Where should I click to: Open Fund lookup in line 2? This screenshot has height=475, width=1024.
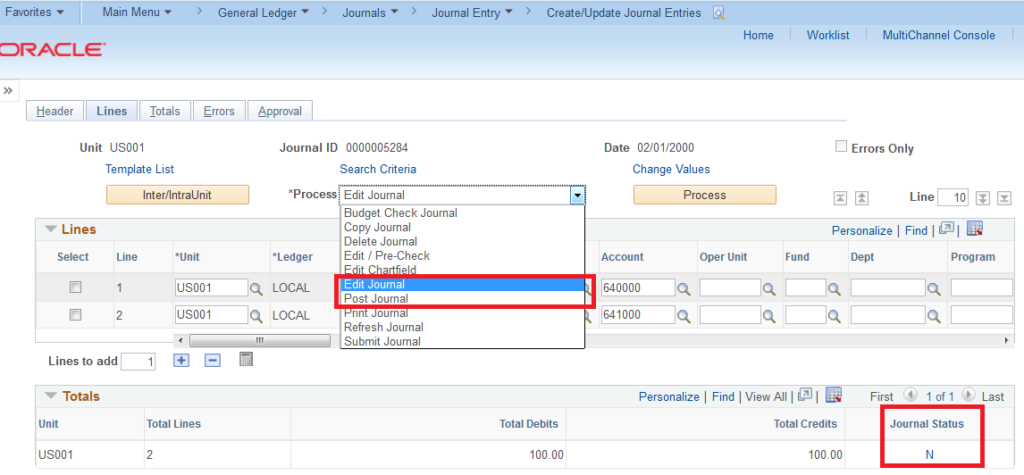point(834,316)
